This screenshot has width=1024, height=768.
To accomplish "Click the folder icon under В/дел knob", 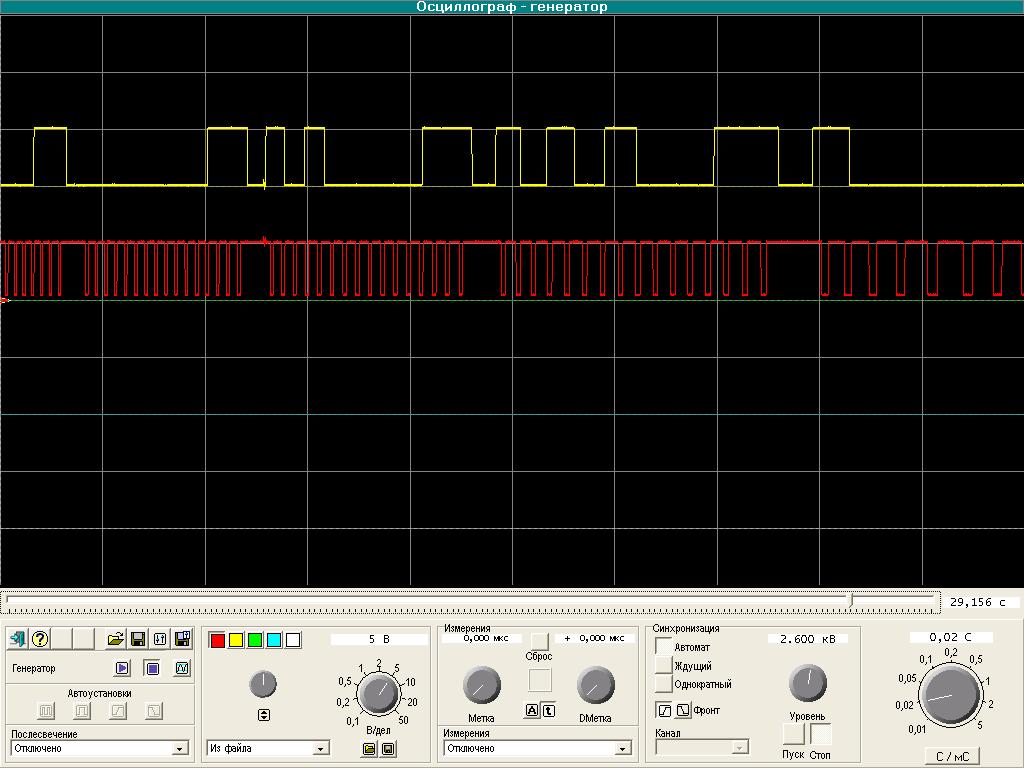I will (369, 748).
